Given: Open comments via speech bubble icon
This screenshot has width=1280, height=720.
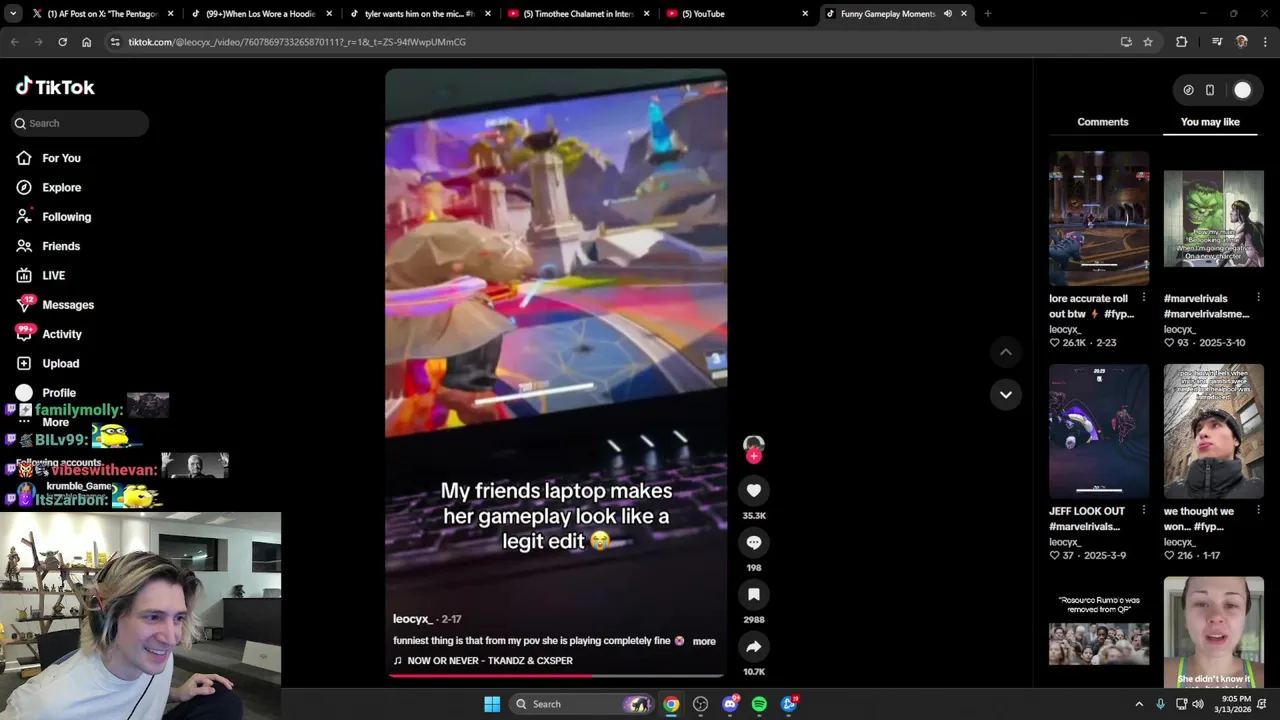Looking at the screenshot, I should tap(753, 542).
